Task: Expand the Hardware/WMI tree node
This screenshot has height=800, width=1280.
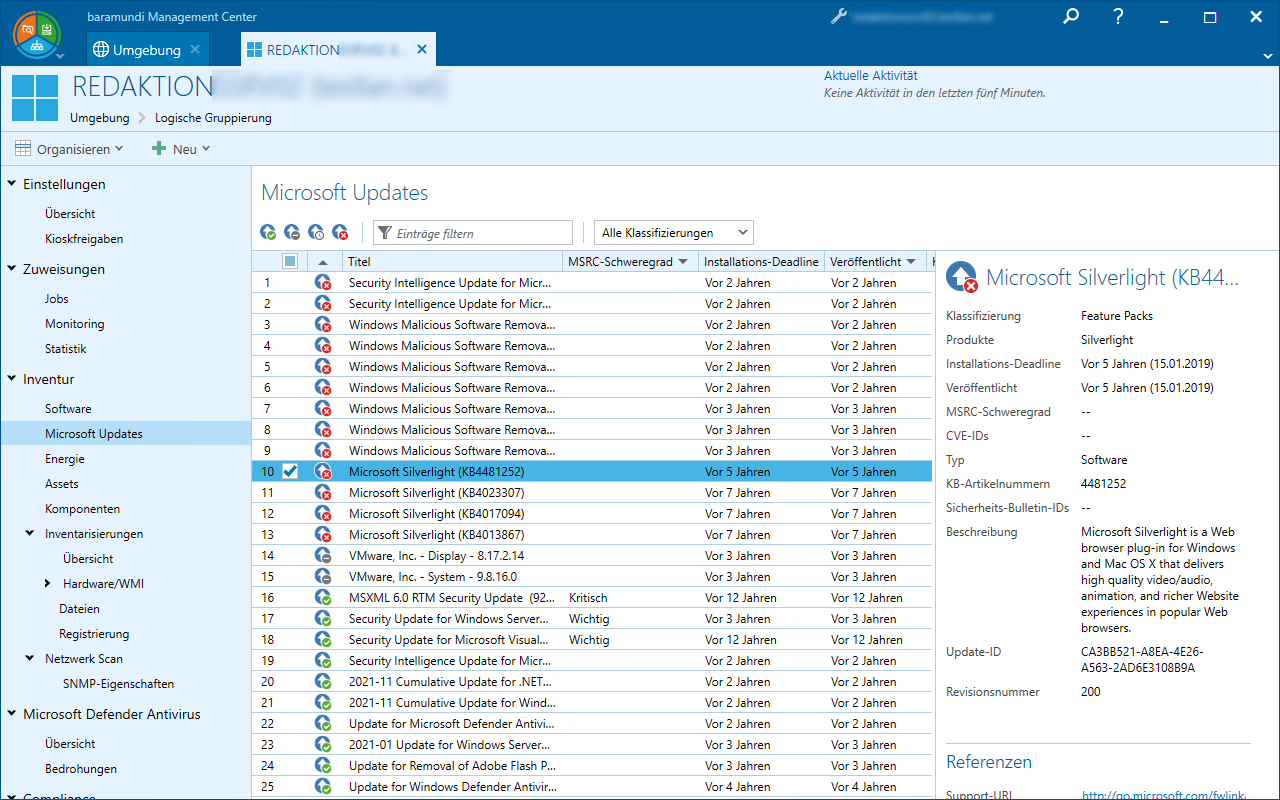Action: point(47,584)
